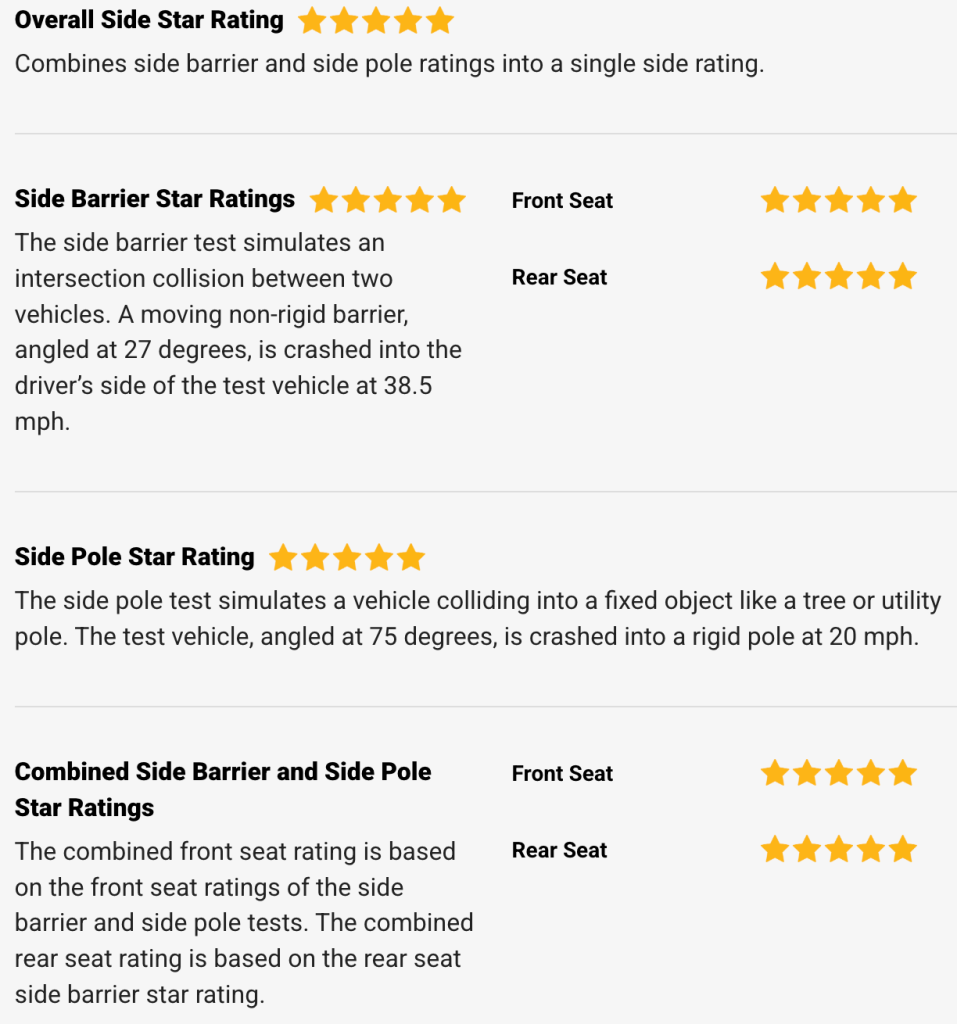This screenshot has width=957, height=1024.
Task: Click the Overall Side Star Rating stars
Action: pos(376,20)
